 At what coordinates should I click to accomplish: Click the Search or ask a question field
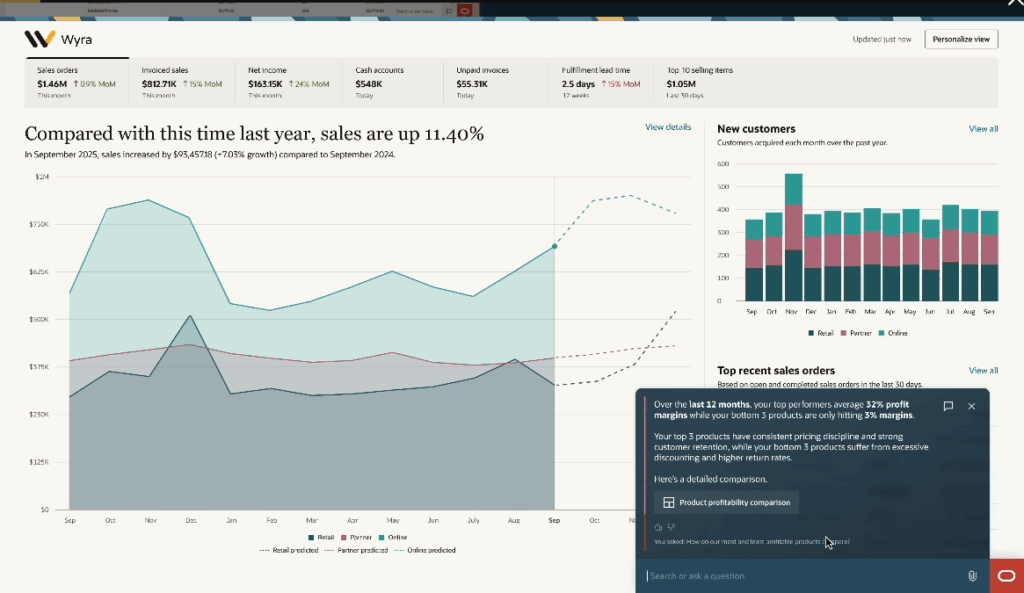pyautogui.click(x=800, y=576)
